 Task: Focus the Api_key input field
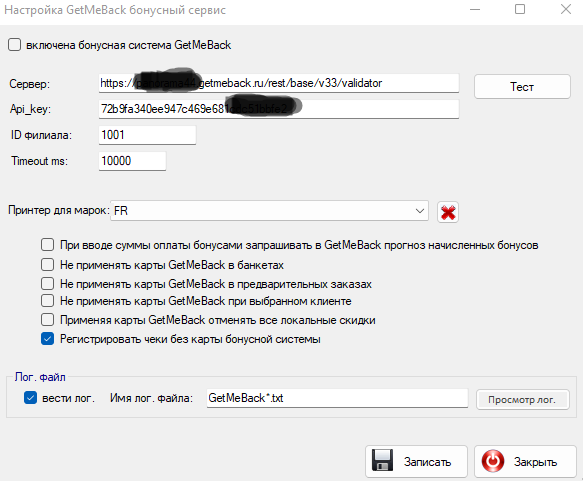(279, 109)
